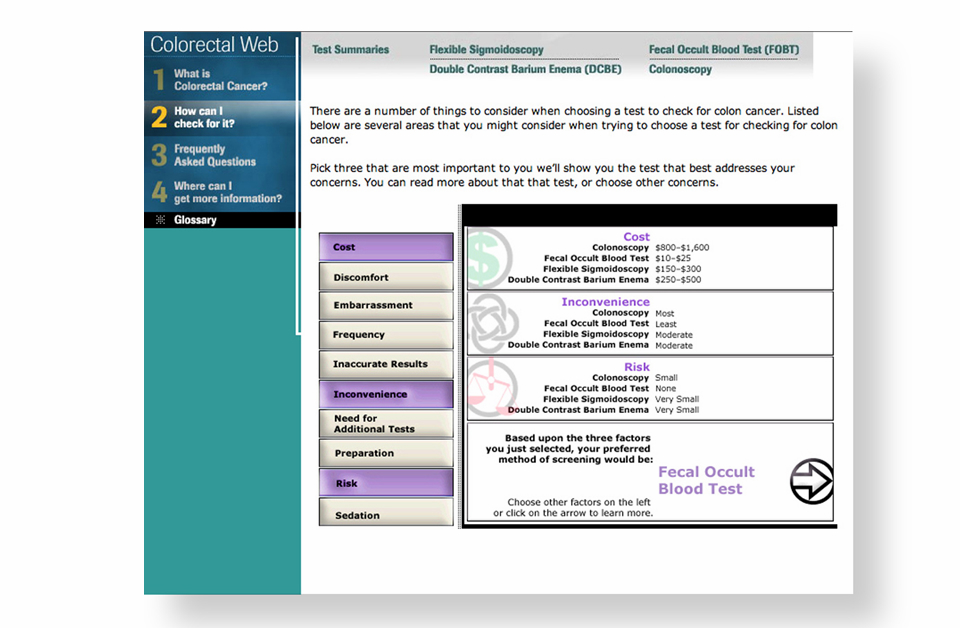Screen dimensions: 961x628
Task: Click the scales Risk icon
Action: pos(492,387)
